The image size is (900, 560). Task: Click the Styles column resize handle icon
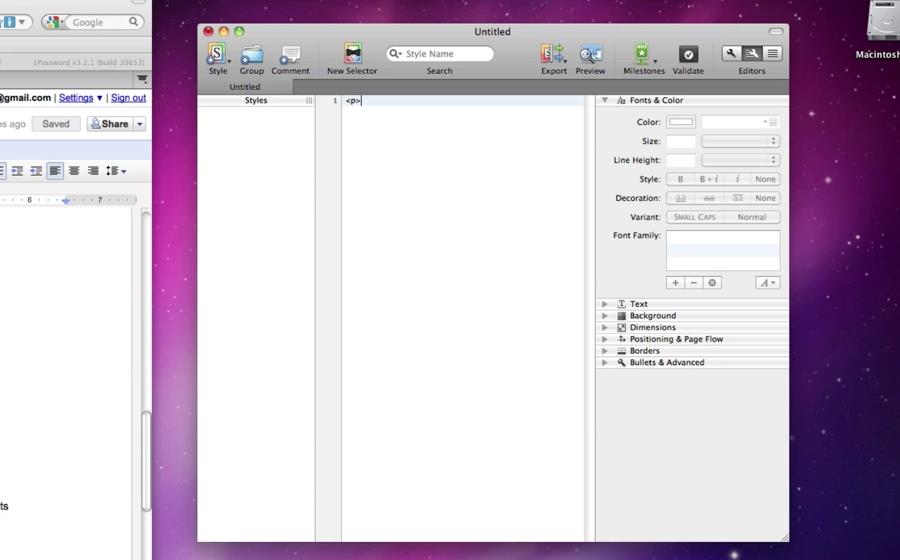click(x=309, y=100)
